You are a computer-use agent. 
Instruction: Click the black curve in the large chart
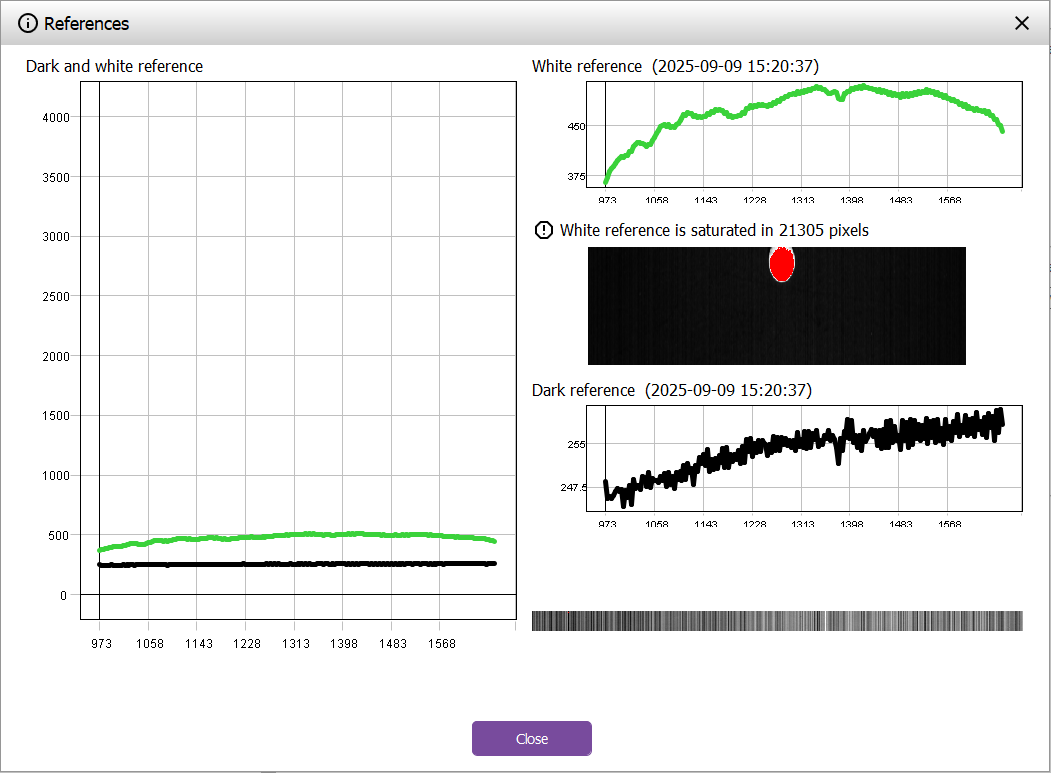pos(300,564)
